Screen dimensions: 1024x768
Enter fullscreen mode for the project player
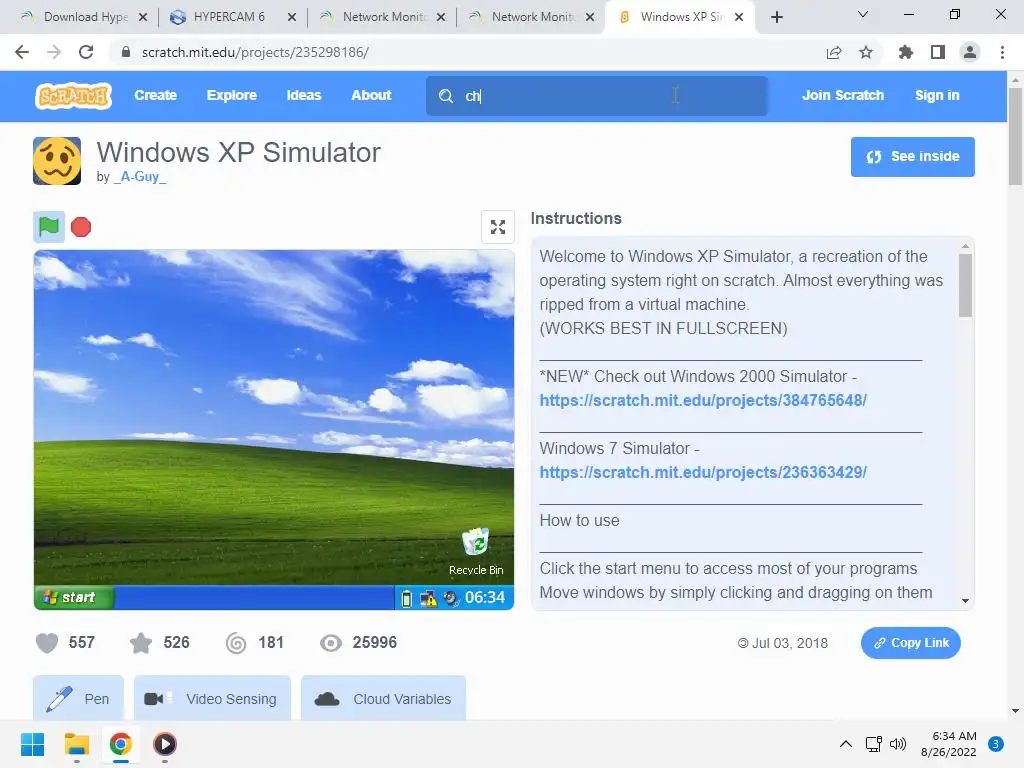tap(498, 227)
